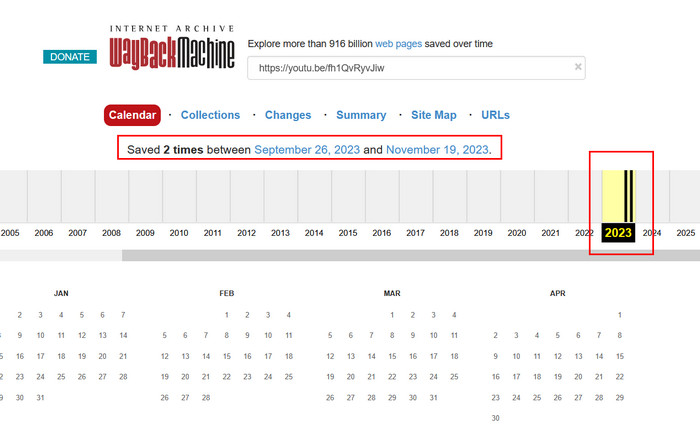Select year 2009 in the timeline

coord(145,233)
